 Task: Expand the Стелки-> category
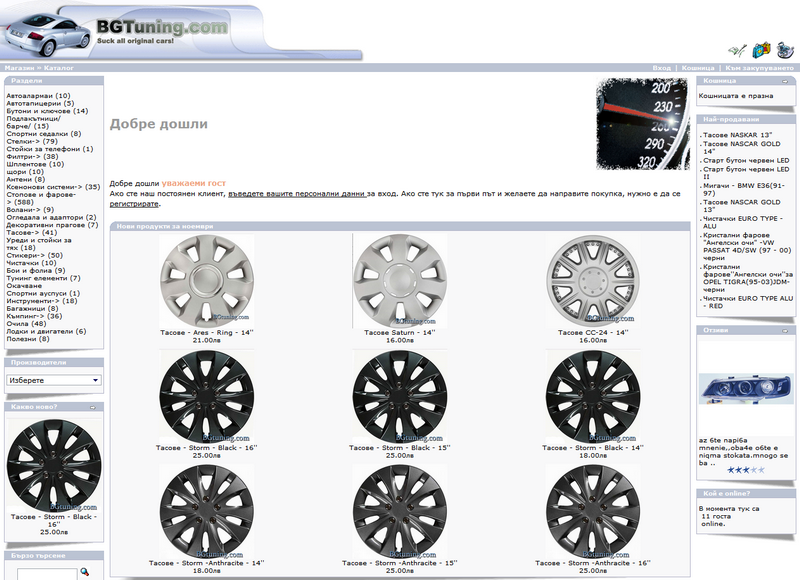pyautogui.click(x=32, y=141)
